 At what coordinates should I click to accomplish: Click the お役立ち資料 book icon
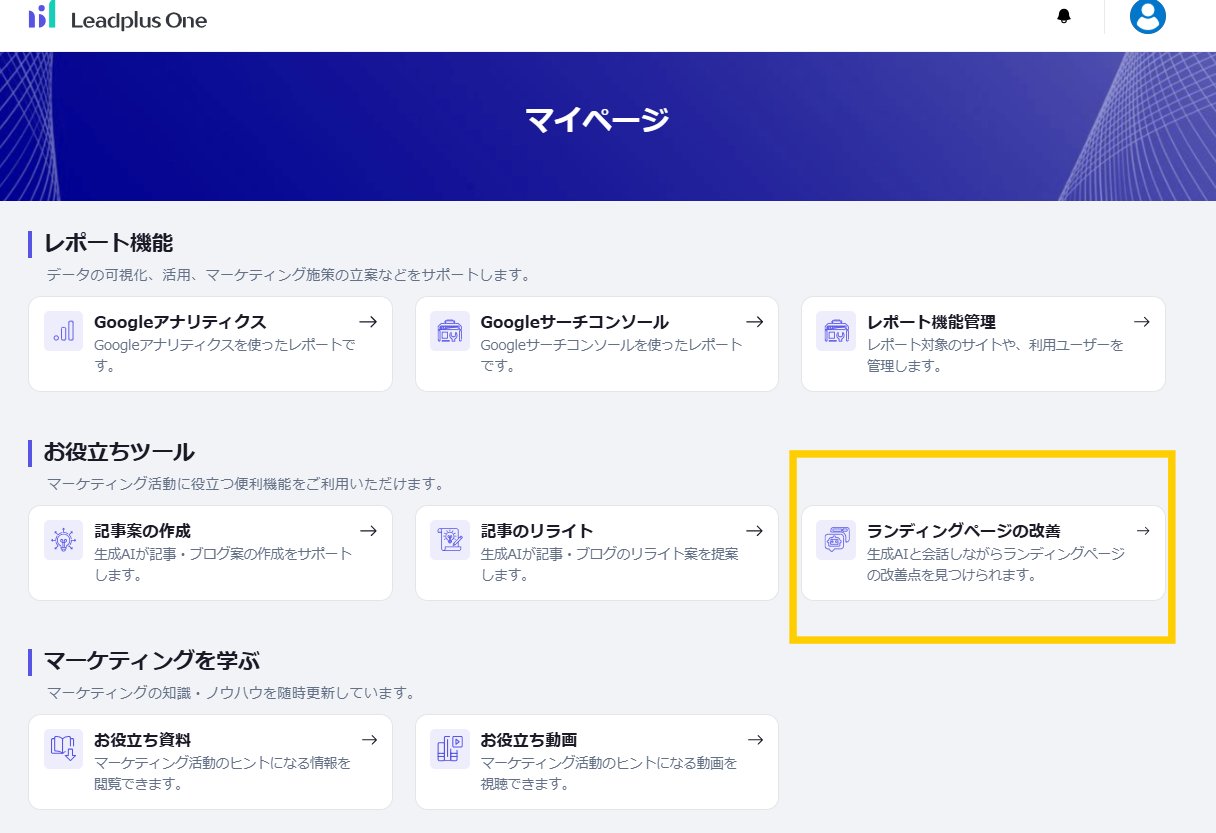tap(63, 749)
